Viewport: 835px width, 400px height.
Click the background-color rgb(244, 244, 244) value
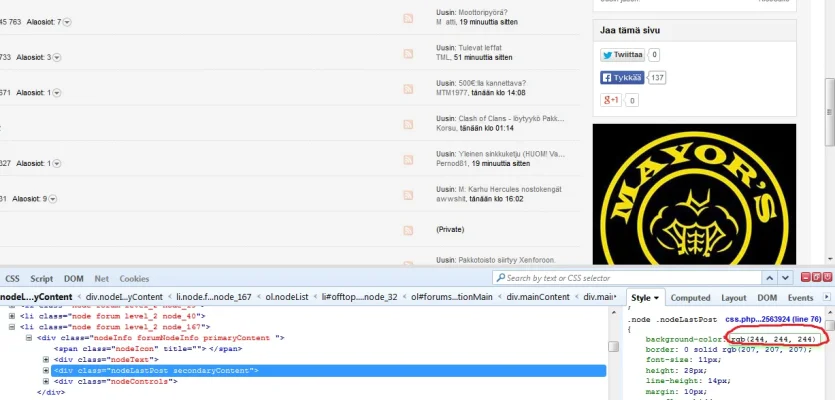click(x=774, y=340)
